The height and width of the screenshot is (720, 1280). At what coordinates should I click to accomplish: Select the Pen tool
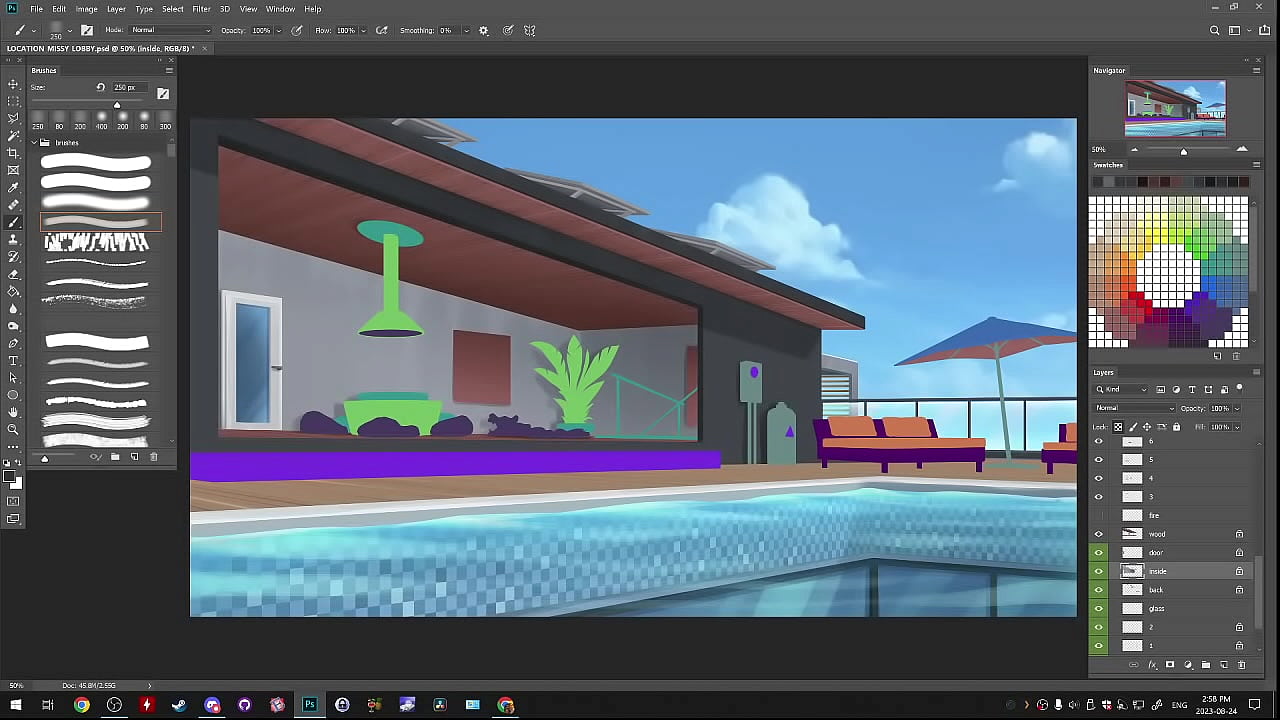coord(13,343)
